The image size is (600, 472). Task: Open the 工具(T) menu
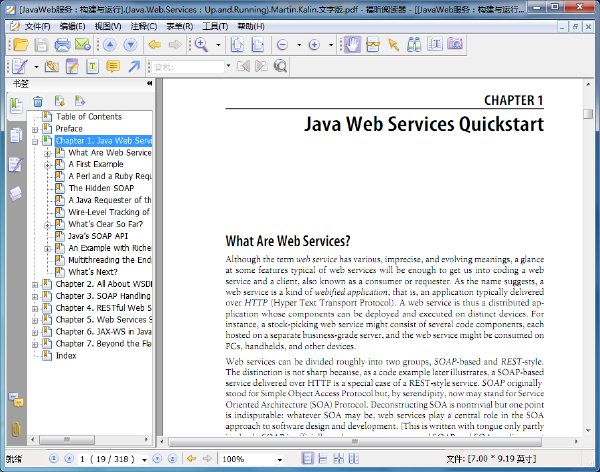tap(215, 26)
